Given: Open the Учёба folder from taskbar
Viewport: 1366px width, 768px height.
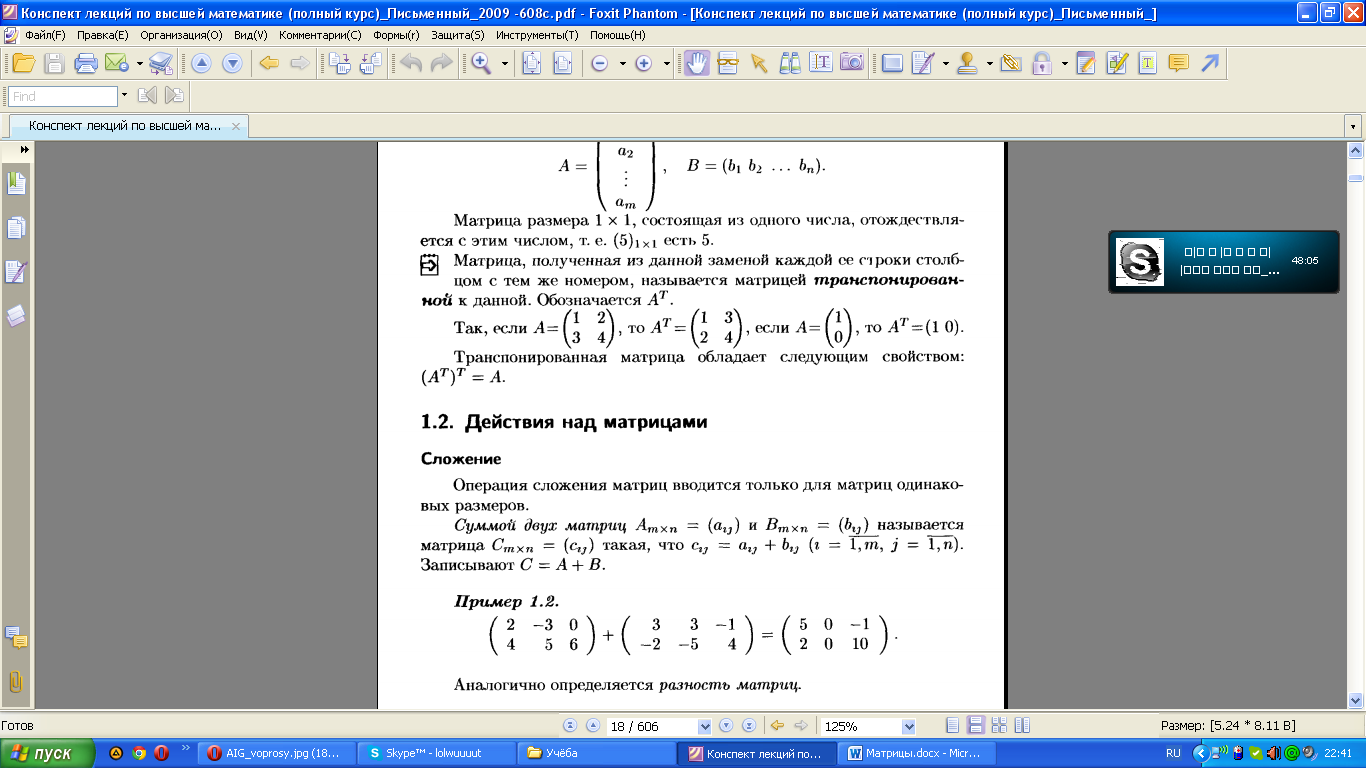Looking at the screenshot, I should point(597,753).
